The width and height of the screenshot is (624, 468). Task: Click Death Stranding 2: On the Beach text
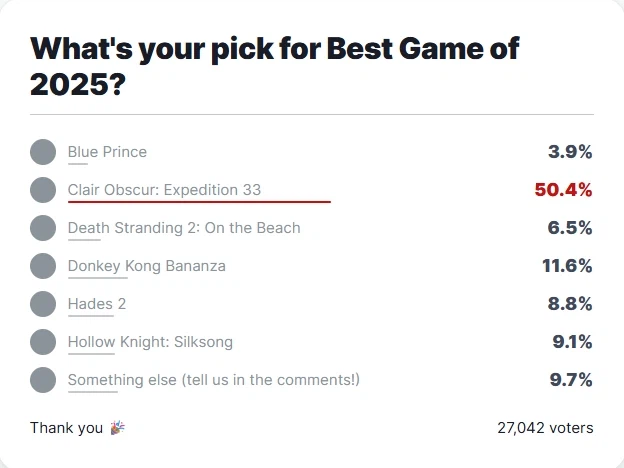(184, 228)
